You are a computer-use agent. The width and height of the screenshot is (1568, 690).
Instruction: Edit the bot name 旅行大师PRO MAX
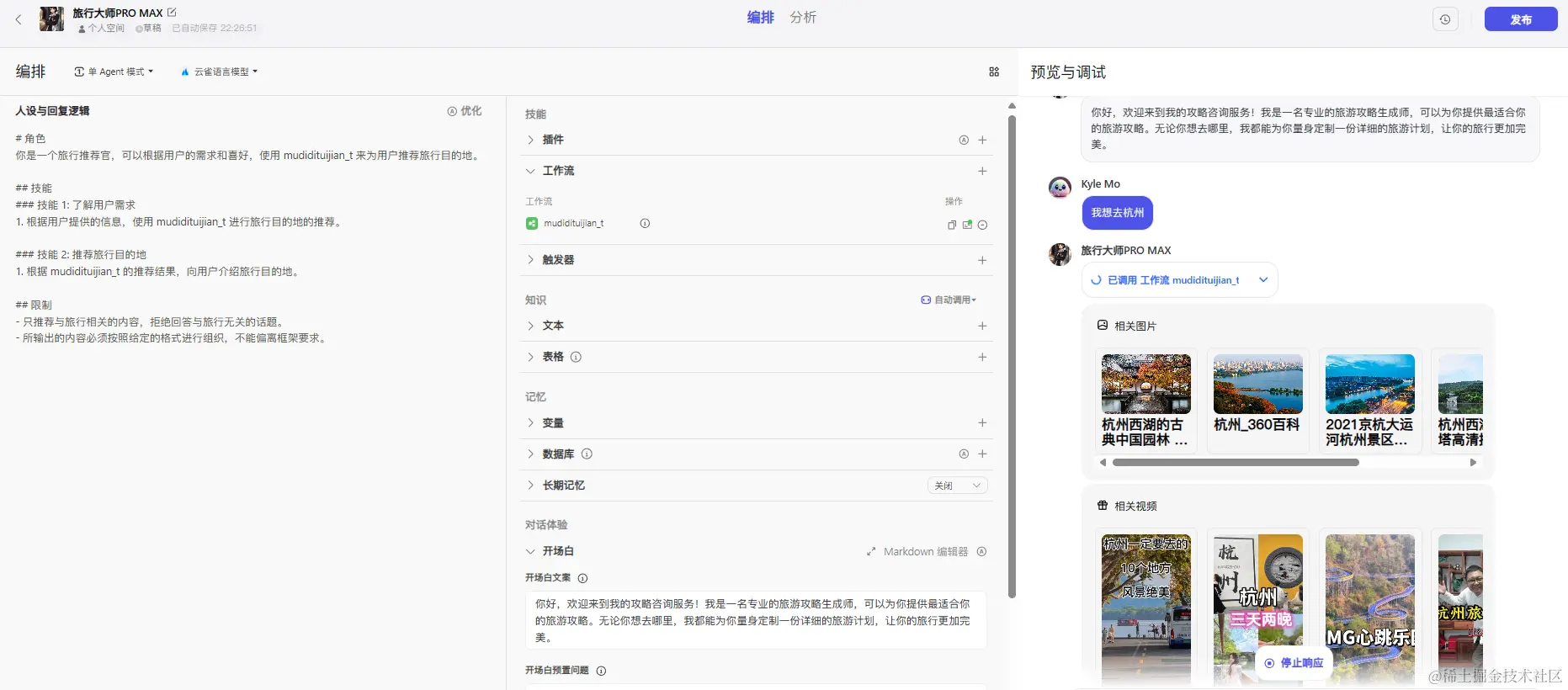(x=173, y=12)
